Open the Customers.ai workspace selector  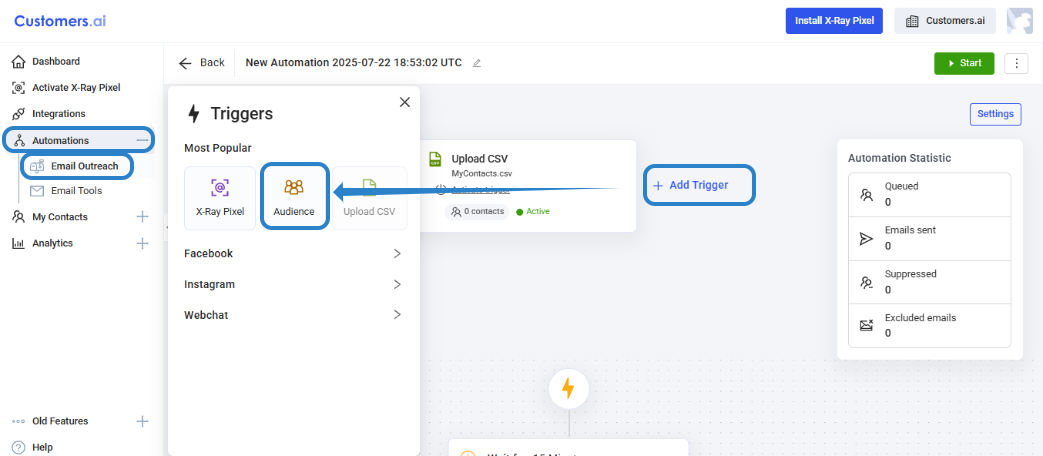click(945, 21)
